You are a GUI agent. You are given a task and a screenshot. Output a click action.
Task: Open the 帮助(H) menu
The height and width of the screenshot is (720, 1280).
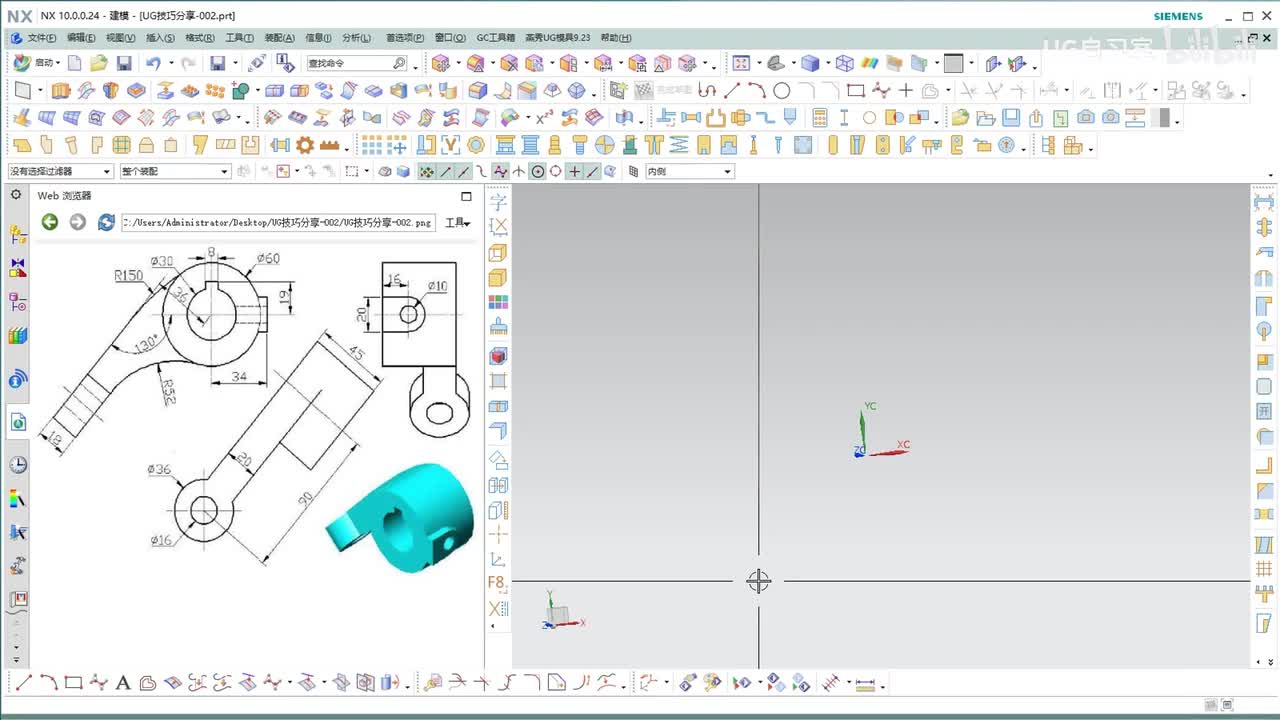616,38
